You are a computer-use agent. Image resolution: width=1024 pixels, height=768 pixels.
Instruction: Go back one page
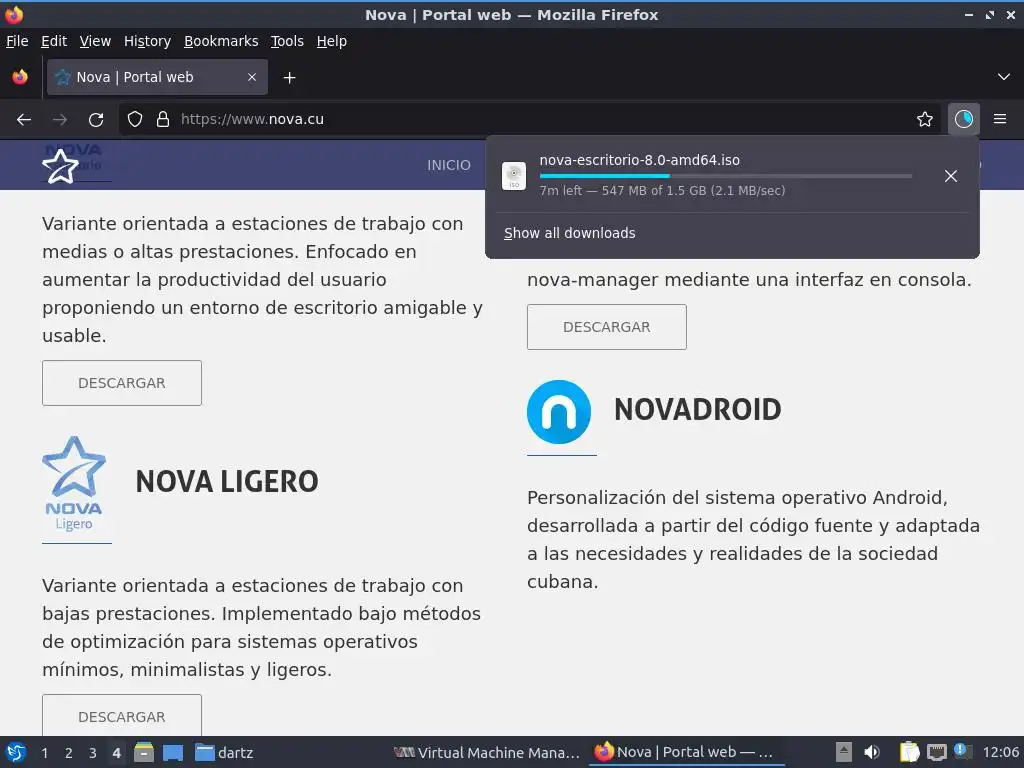pyautogui.click(x=24, y=120)
